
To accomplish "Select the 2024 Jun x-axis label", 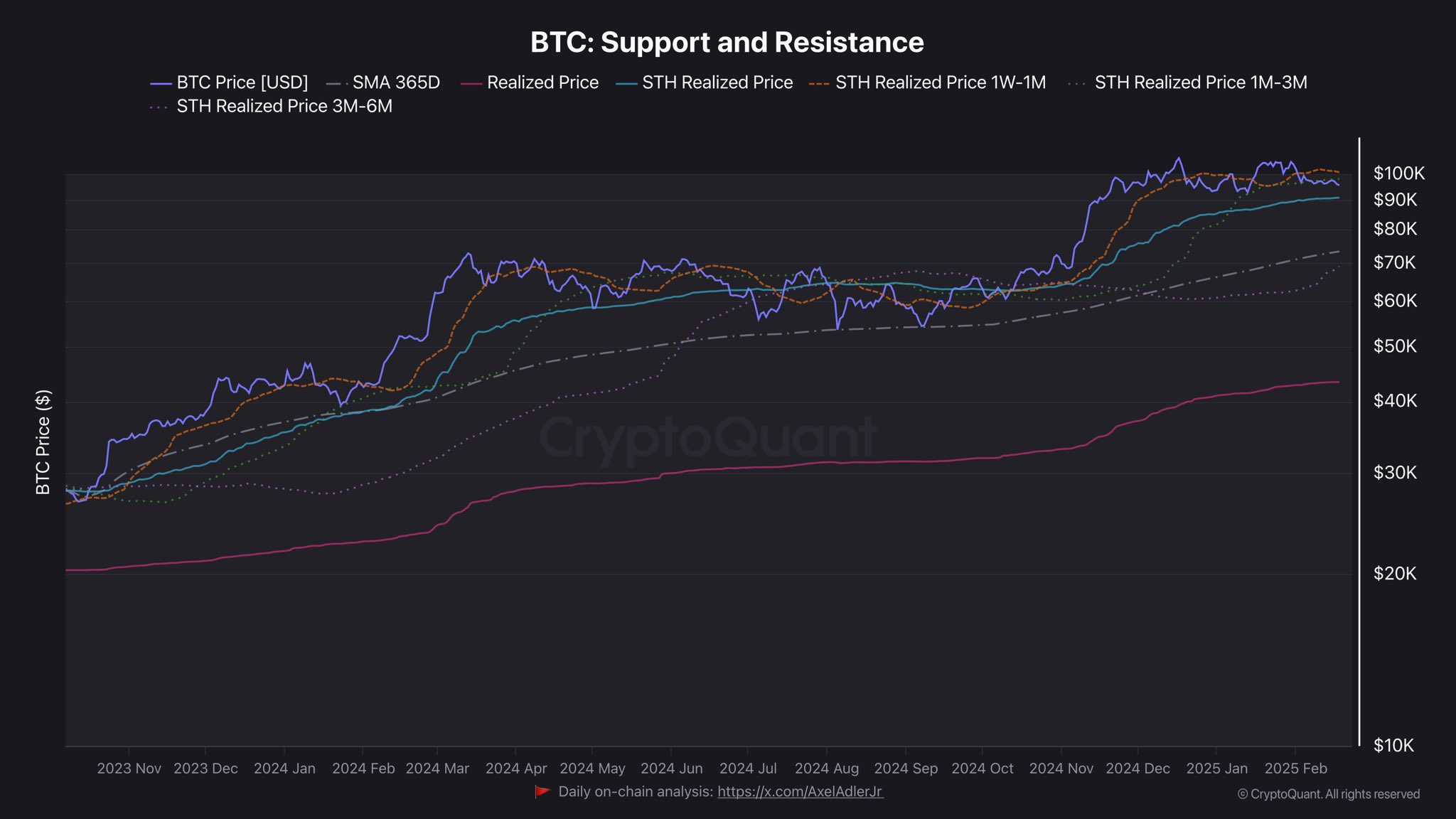I will click(671, 769).
